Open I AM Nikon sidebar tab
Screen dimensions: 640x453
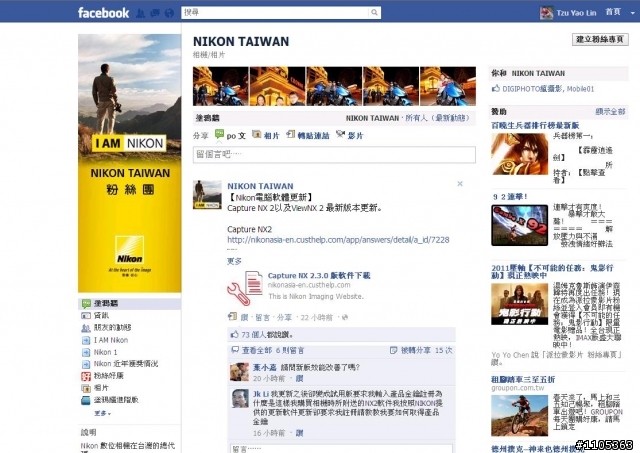point(111,340)
